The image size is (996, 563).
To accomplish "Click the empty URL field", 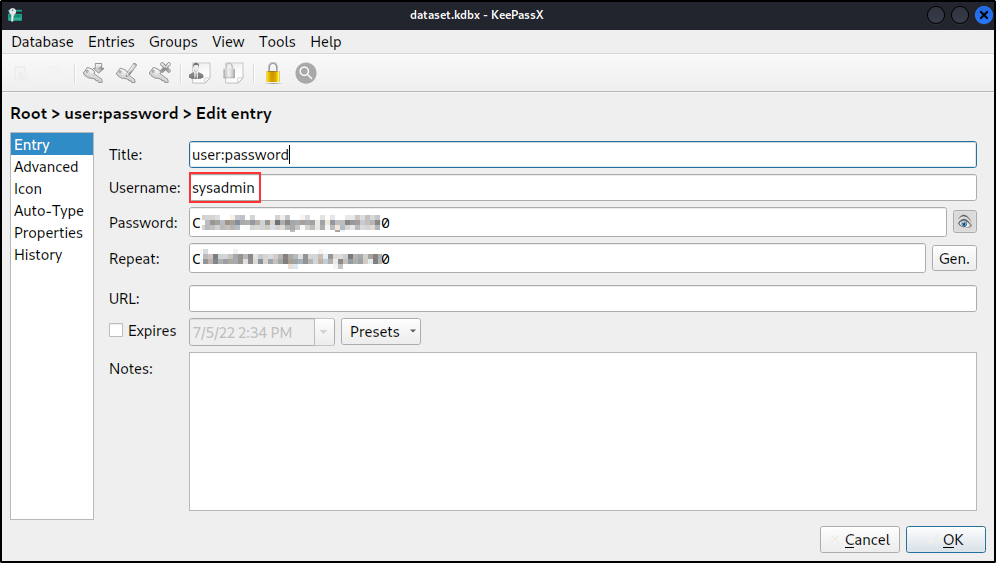I will pyautogui.click(x=582, y=299).
